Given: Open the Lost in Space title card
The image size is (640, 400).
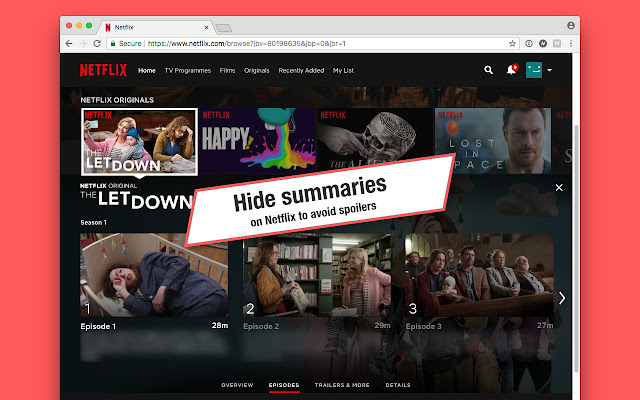Looking at the screenshot, I should coord(493,140).
